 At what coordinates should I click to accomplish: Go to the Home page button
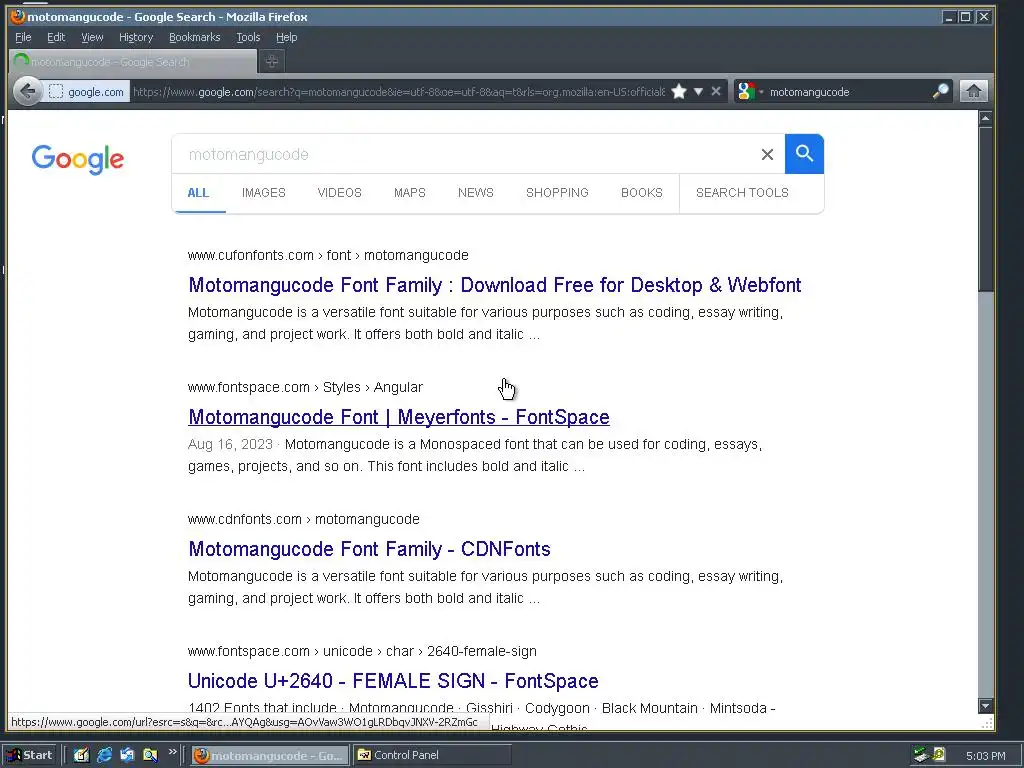(x=974, y=91)
